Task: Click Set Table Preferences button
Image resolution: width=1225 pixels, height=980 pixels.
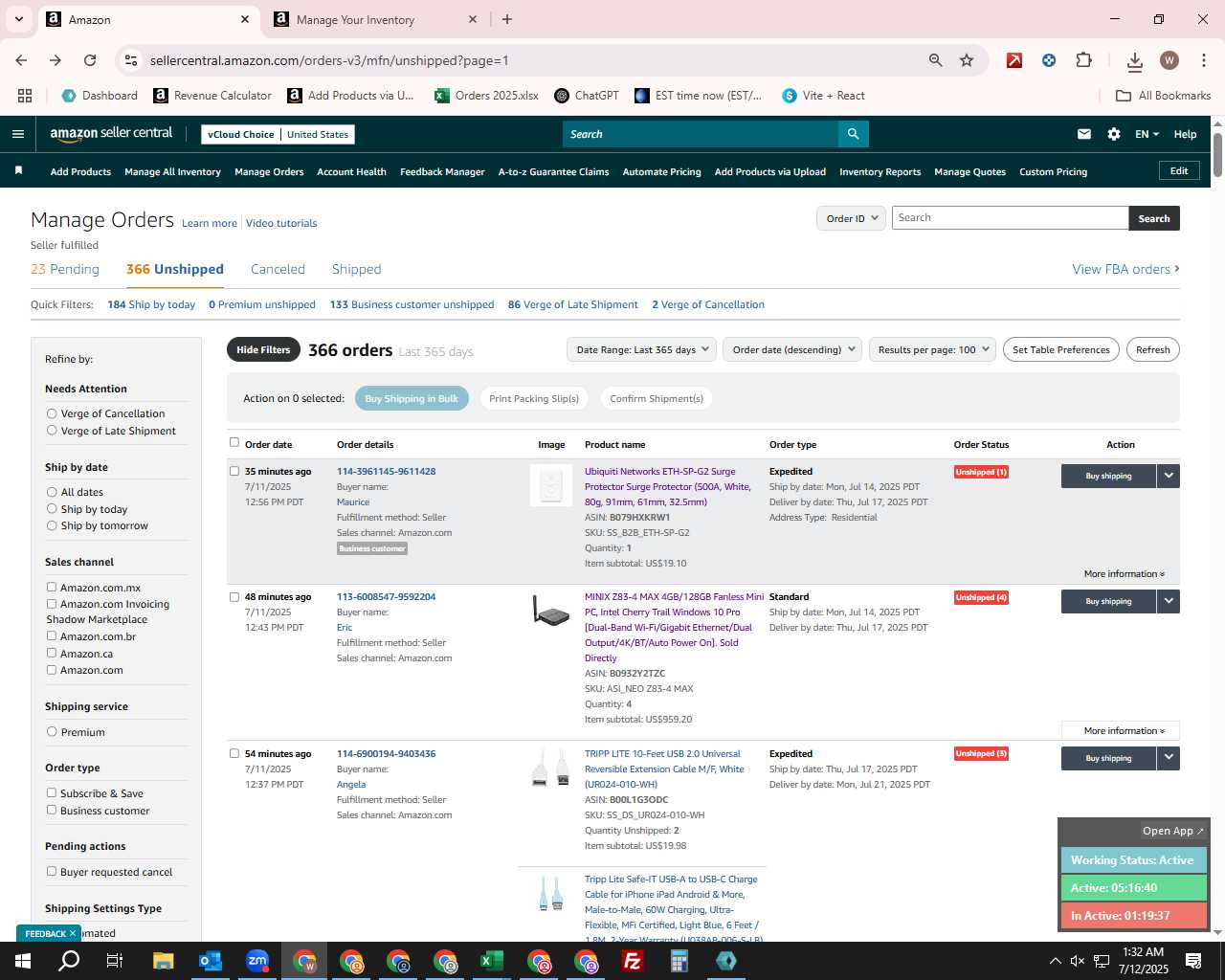Action: point(1061,350)
